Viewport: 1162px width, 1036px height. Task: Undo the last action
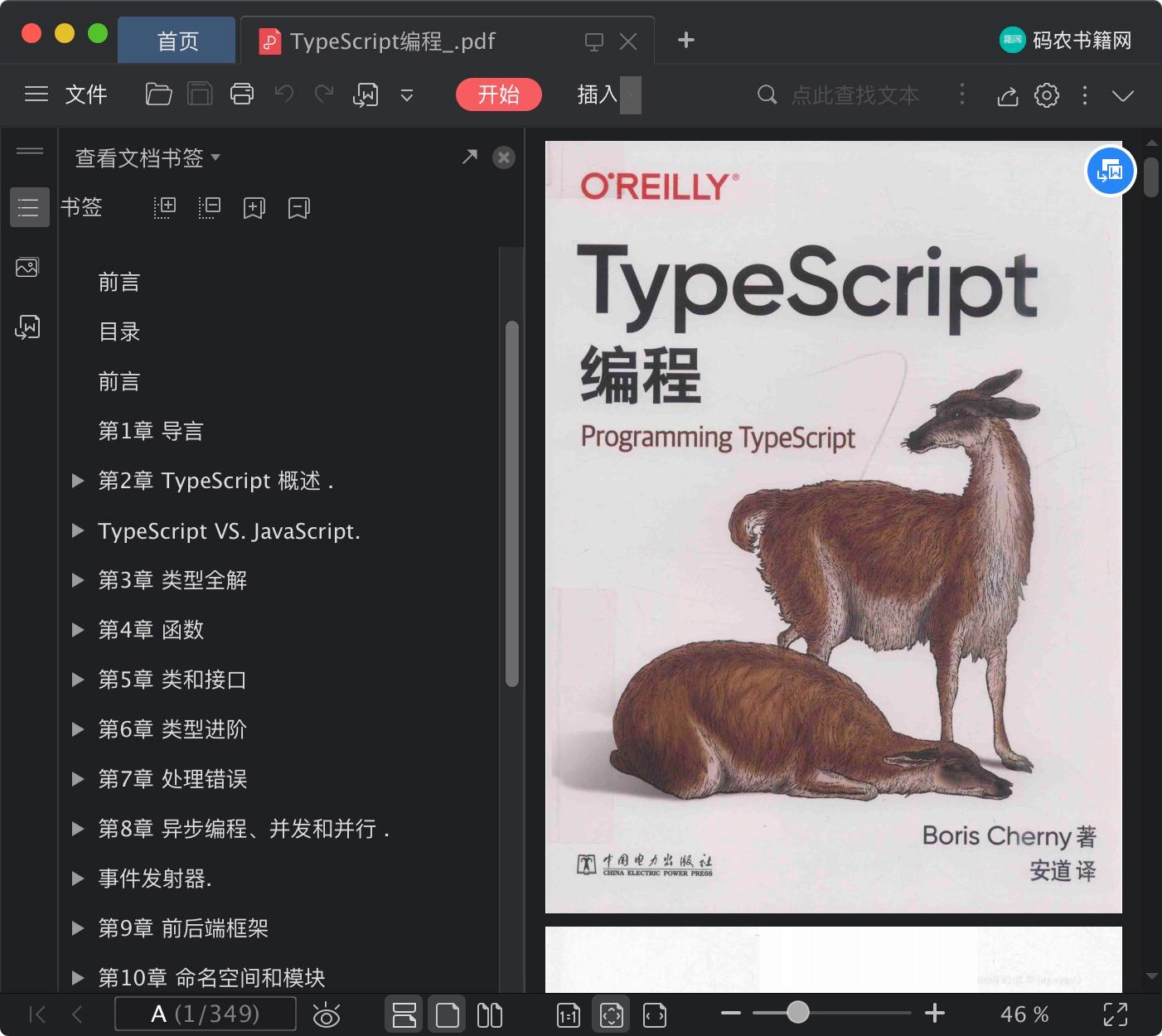click(x=284, y=94)
